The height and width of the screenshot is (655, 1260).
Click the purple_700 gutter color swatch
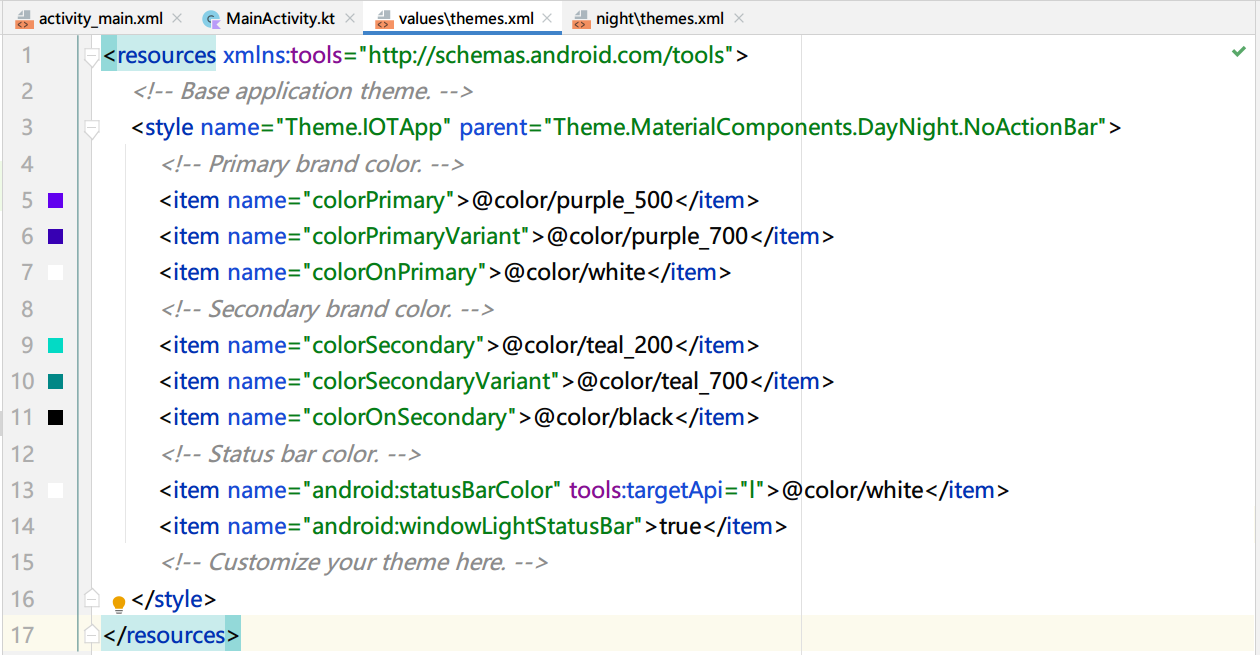point(56,237)
